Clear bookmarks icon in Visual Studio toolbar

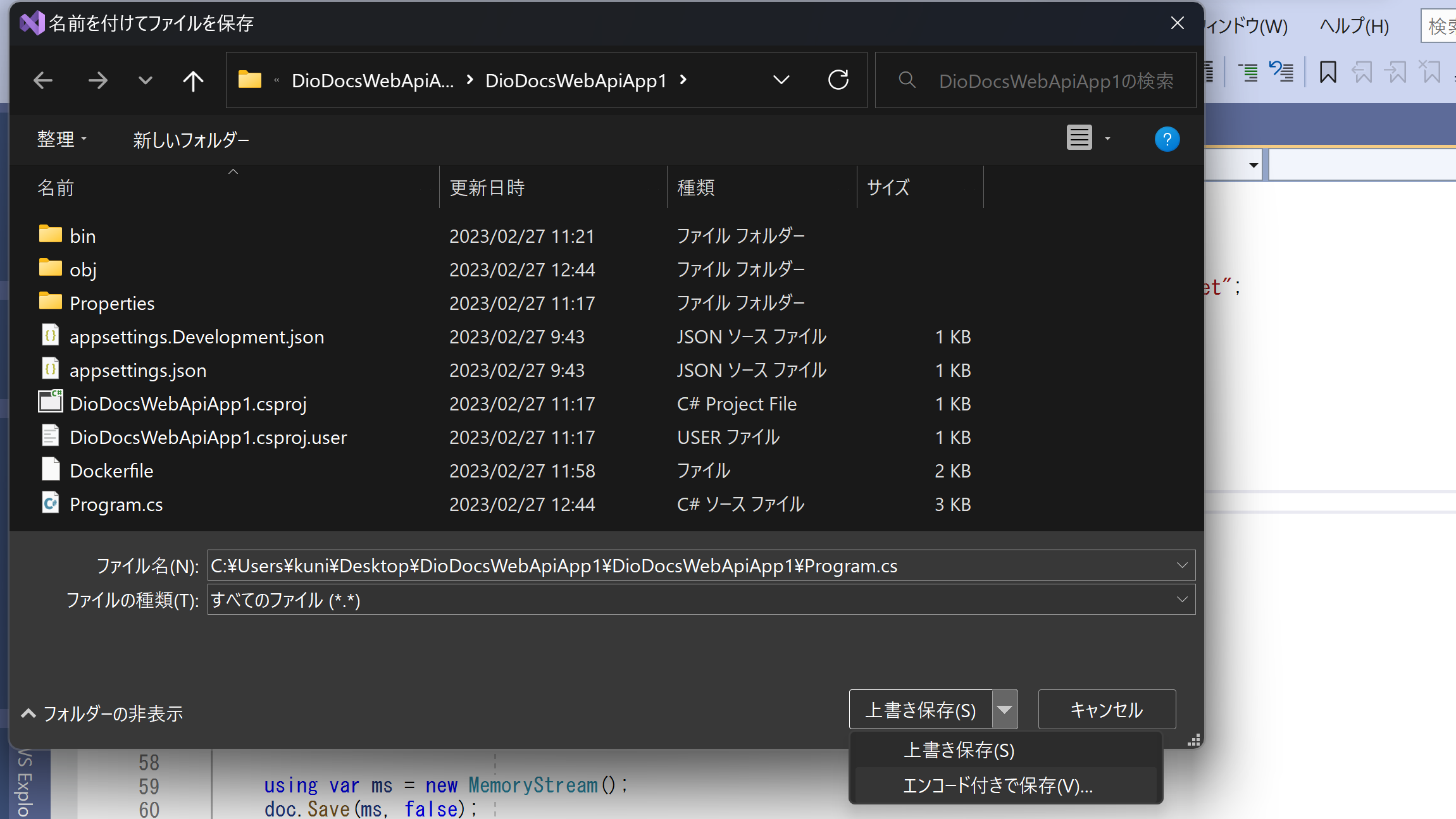click(1429, 72)
